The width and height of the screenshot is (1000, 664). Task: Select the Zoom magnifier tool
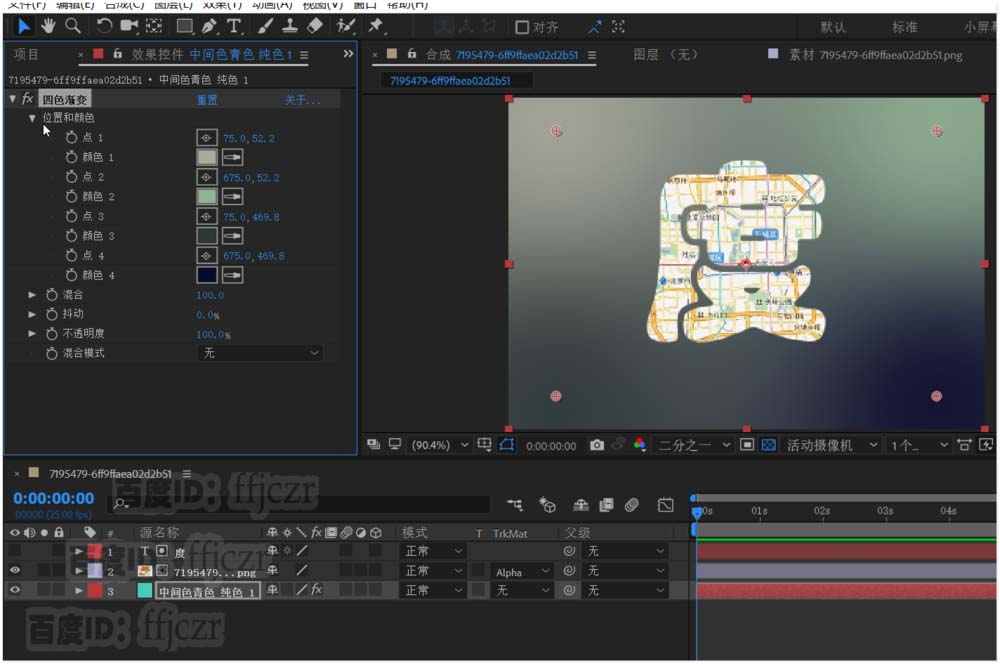(73, 26)
